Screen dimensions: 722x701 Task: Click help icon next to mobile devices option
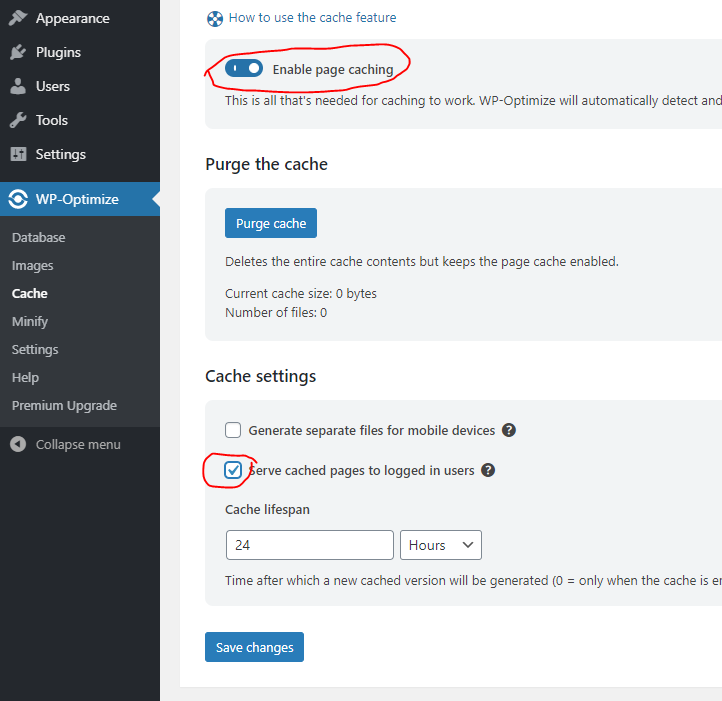(509, 430)
